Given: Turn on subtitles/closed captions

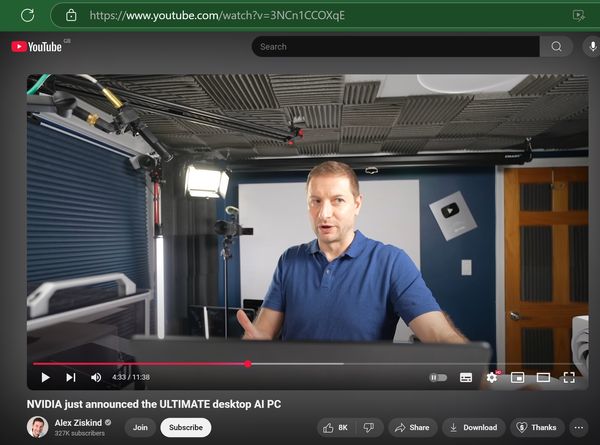Looking at the screenshot, I should click(x=466, y=378).
